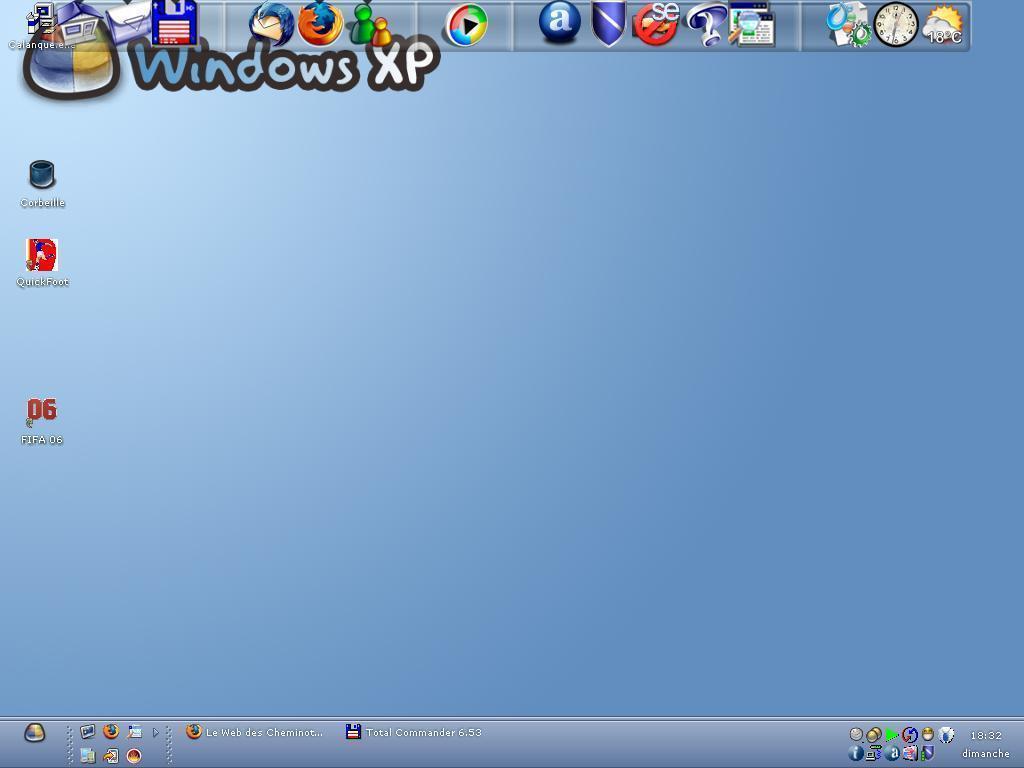Launch Windows Media Player dock icon

466,25
